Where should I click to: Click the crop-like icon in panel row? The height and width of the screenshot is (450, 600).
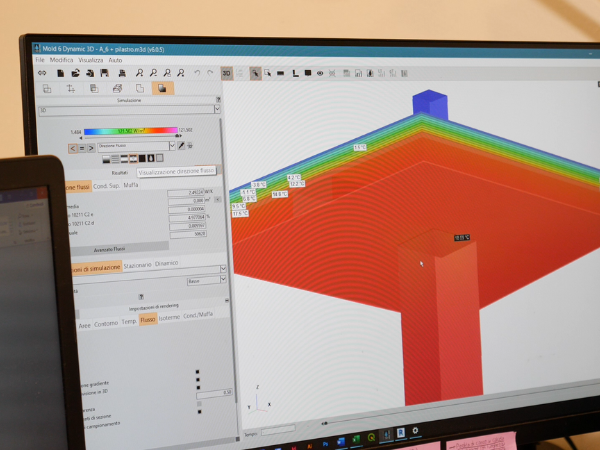point(71,89)
